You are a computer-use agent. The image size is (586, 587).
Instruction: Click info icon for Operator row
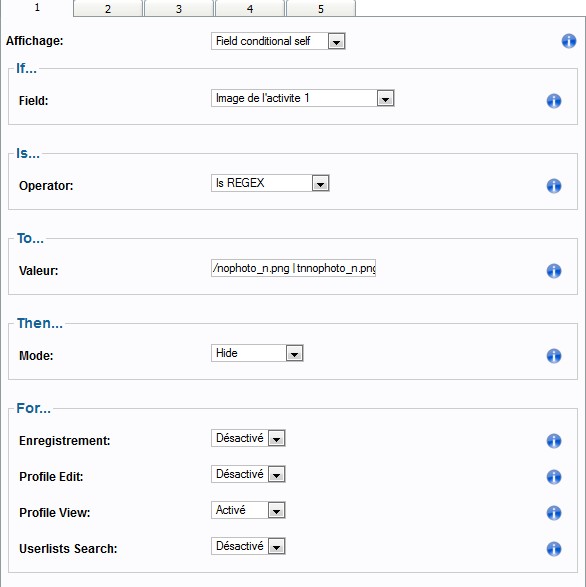click(x=554, y=186)
